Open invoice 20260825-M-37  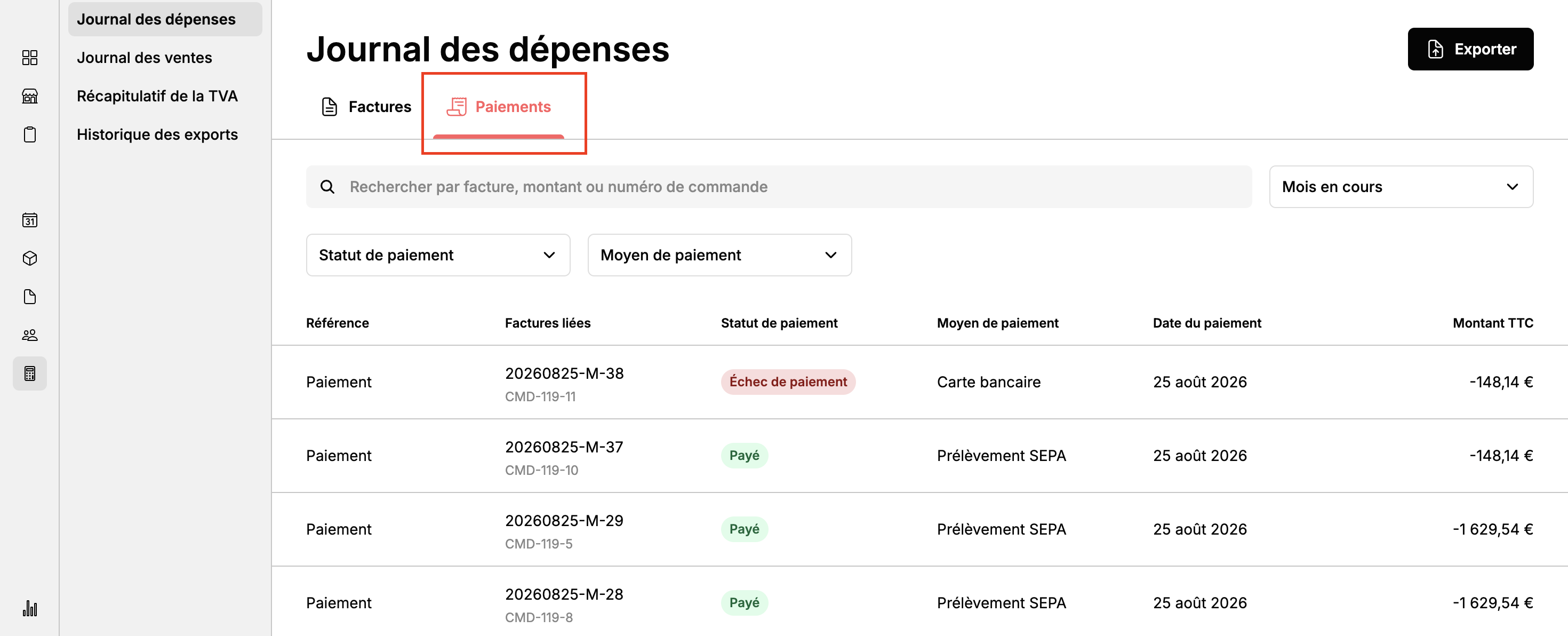pyautogui.click(x=564, y=447)
